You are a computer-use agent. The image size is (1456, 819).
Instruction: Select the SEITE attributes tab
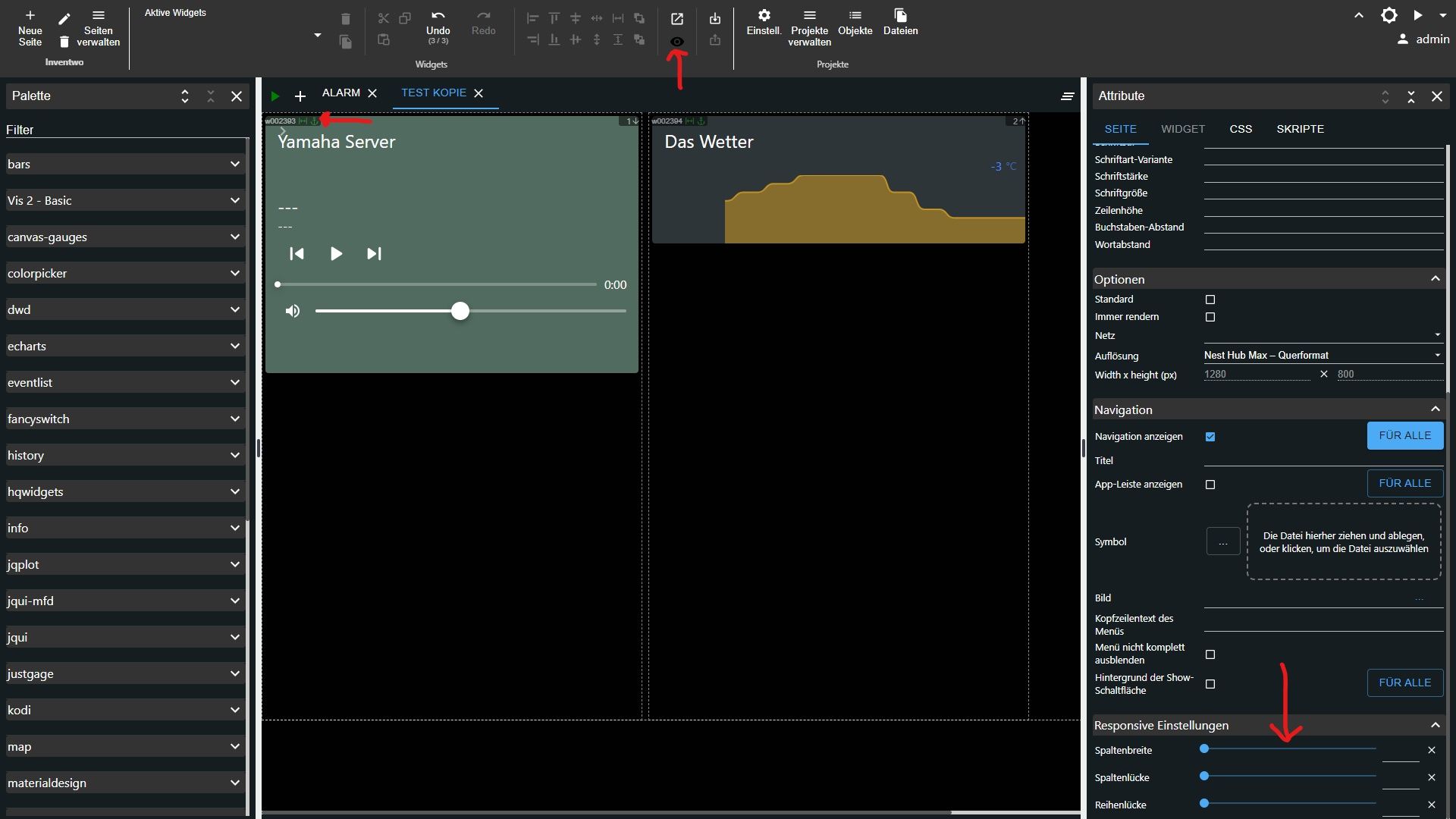(x=1120, y=129)
